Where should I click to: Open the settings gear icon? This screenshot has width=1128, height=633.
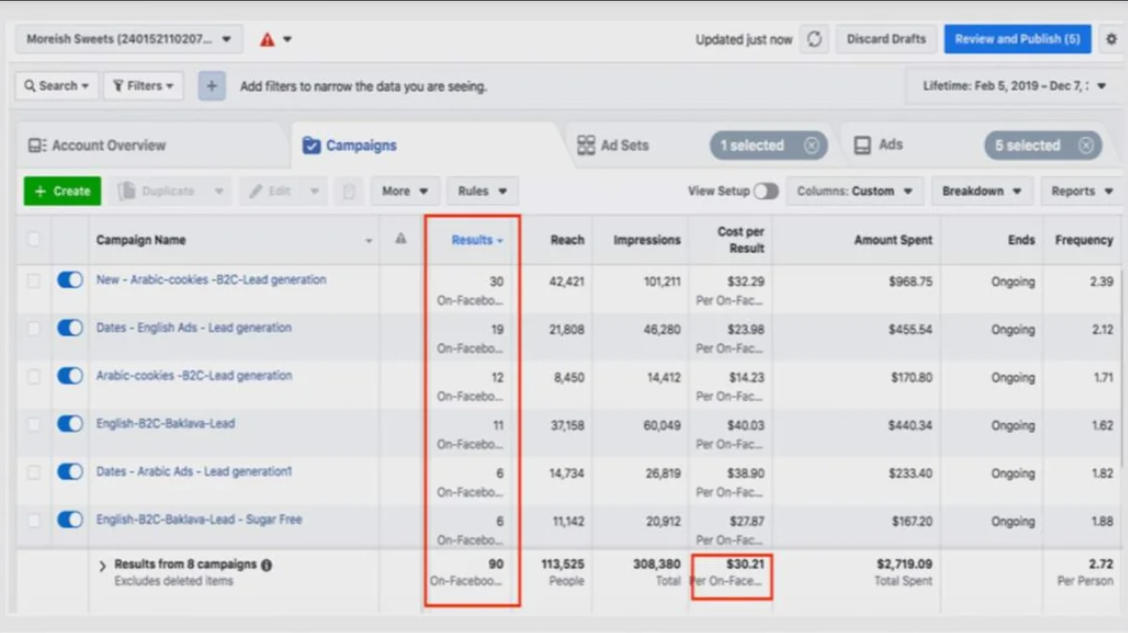click(x=1111, y=40)
